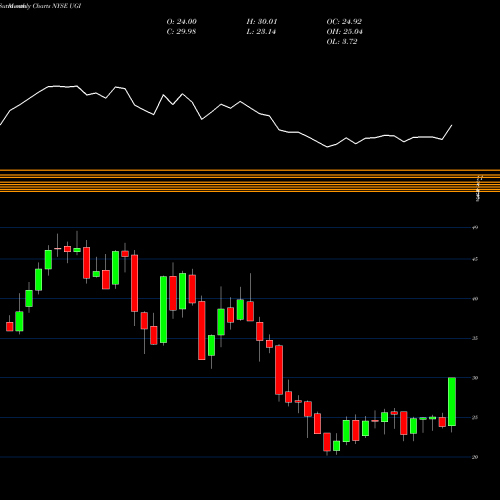Click the "OH: 25.04" readout
Viewport: 500px width, 500px height.
(x=345, y=32)
